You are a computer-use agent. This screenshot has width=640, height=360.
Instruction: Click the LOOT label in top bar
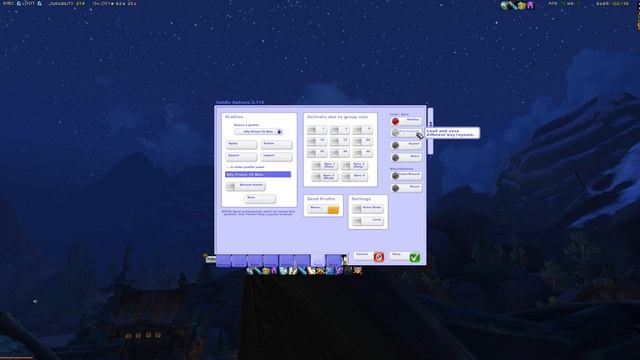[x=29, y=4]
